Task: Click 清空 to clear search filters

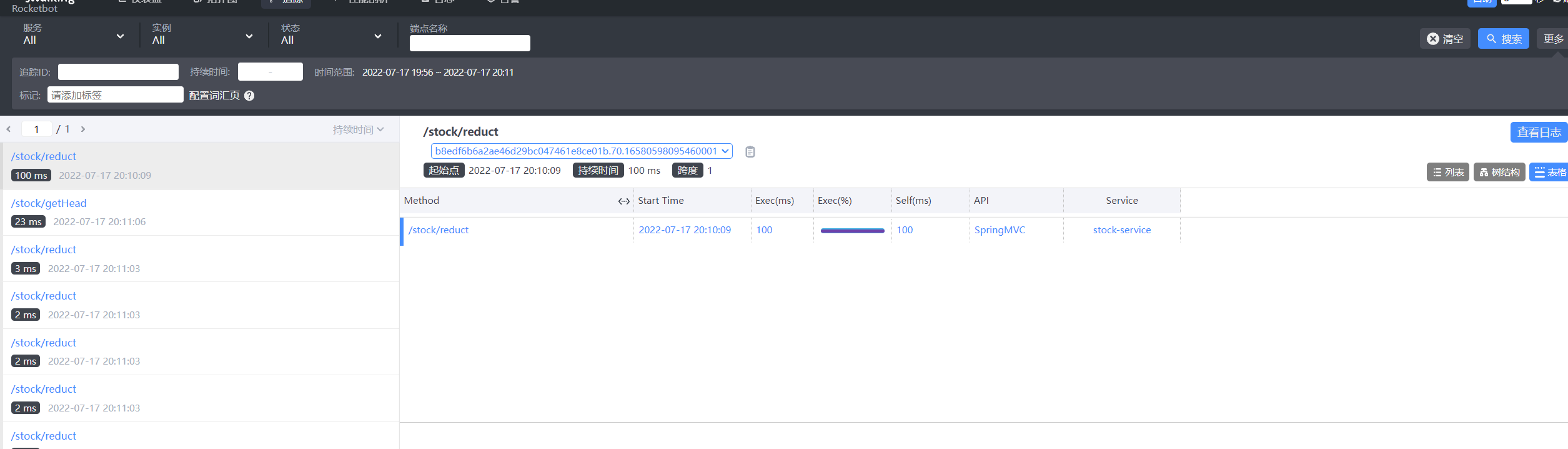Action: (1445, 39)
